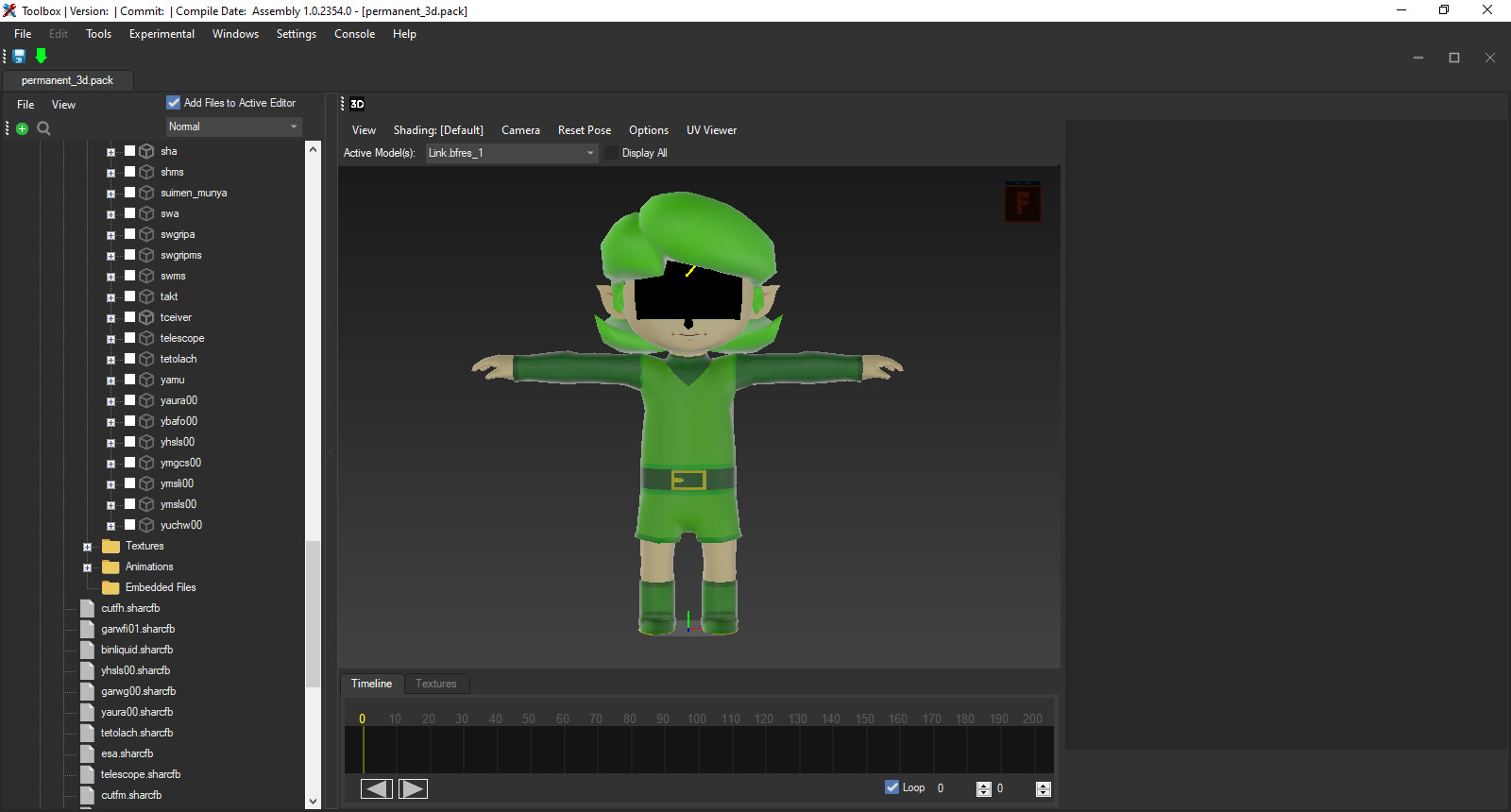Open the Console menu
This screenshot has height=812, width=1511.
(354, 34)
